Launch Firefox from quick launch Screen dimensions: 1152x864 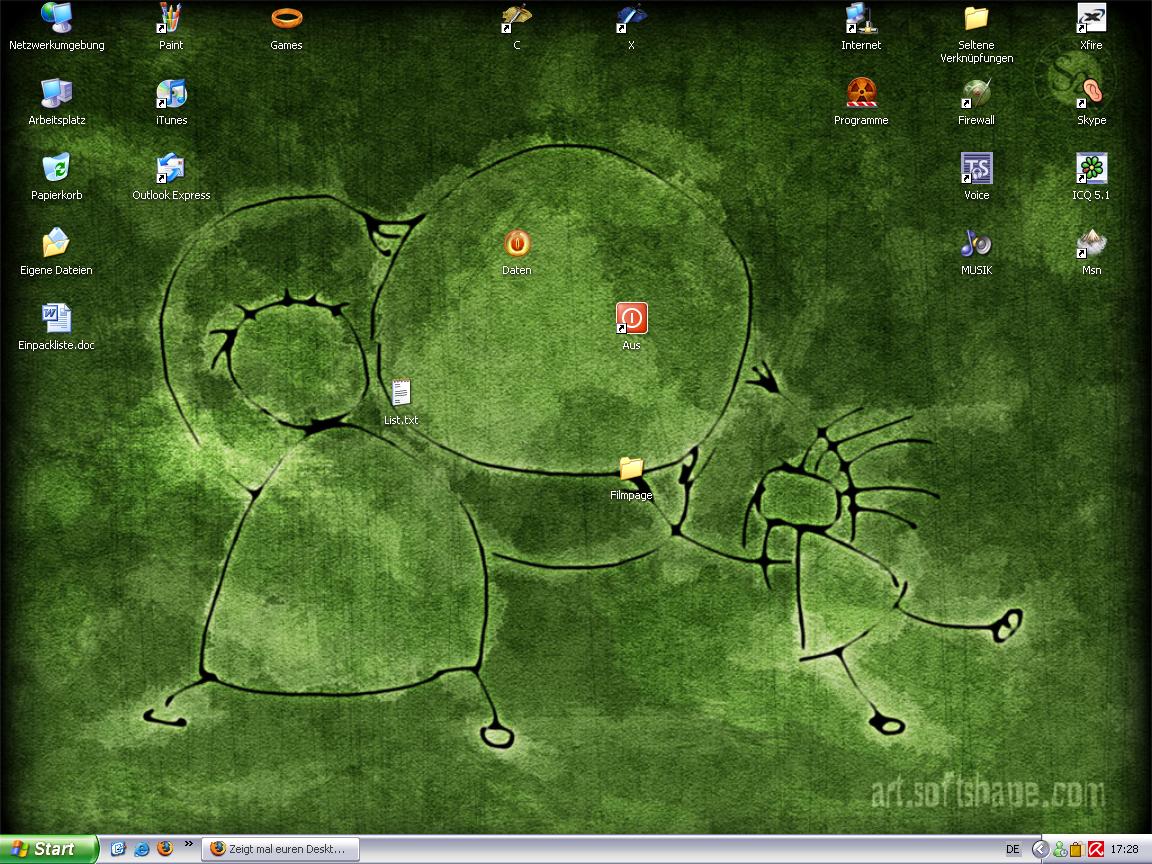click(165, 849)
